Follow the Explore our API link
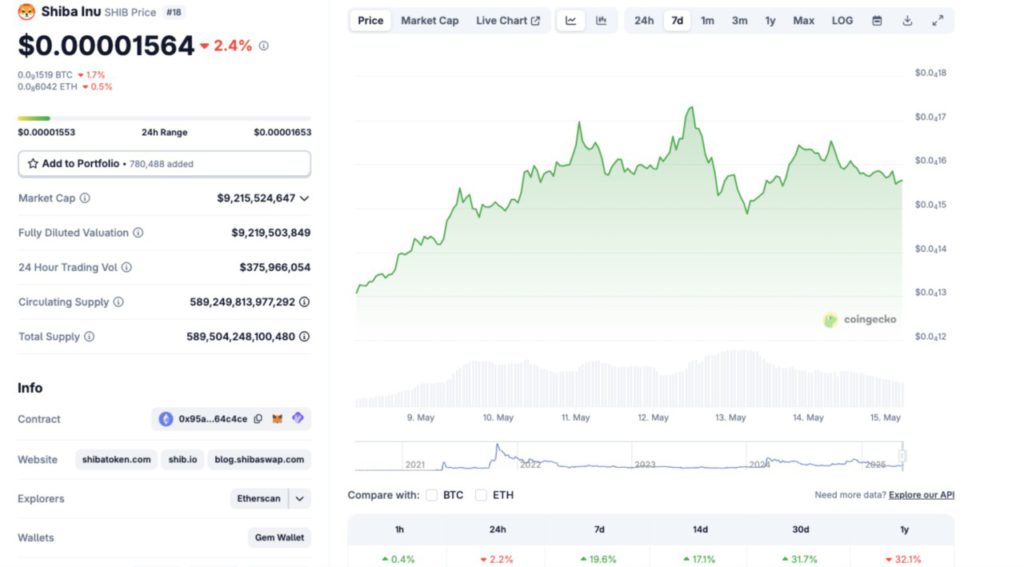 [x=921, y=495]
